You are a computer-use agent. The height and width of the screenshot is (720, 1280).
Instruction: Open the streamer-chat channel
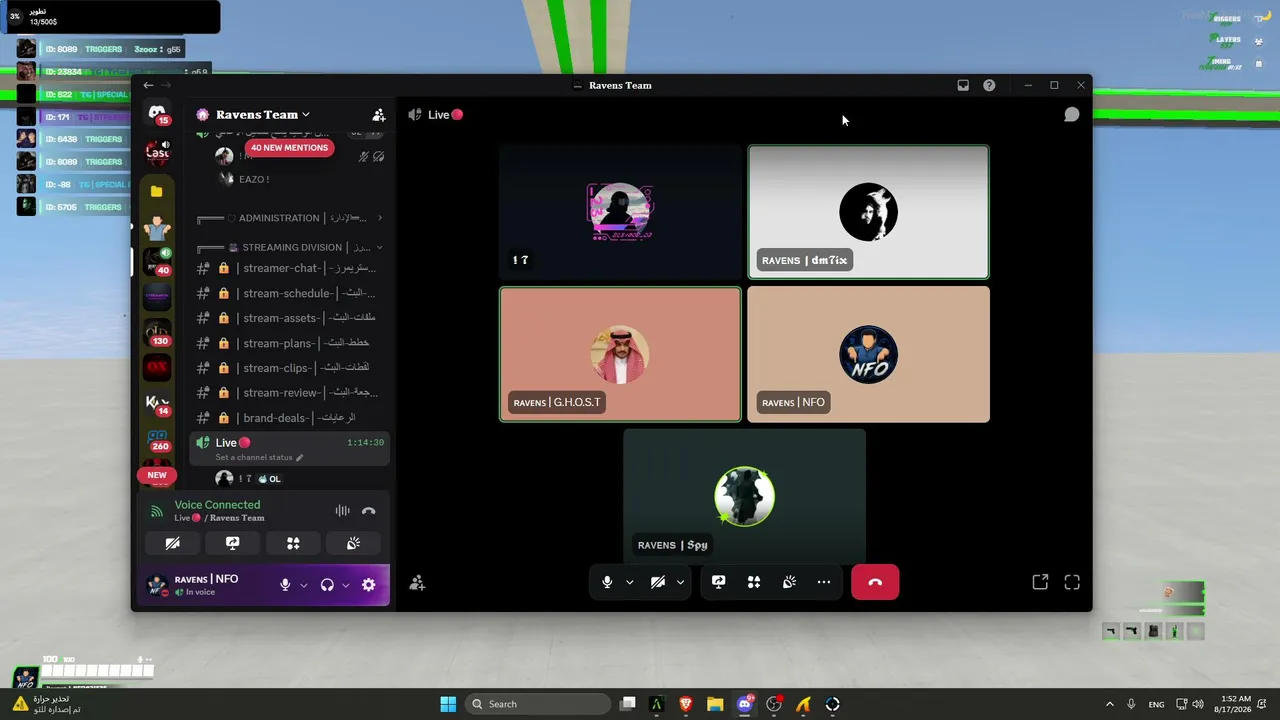click(x=289, y=268)
